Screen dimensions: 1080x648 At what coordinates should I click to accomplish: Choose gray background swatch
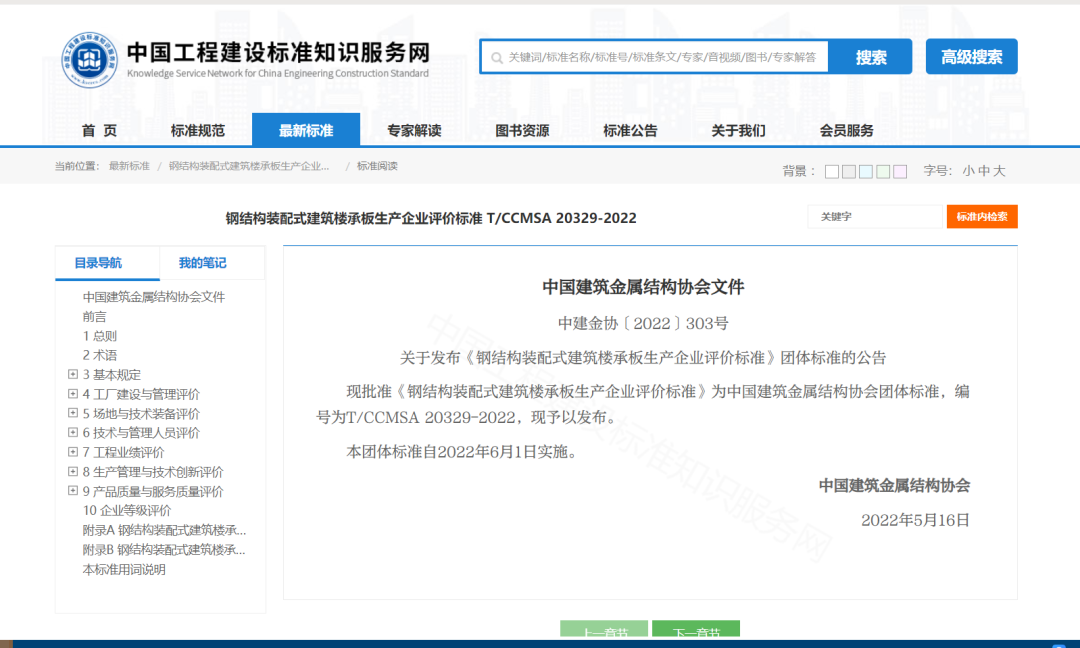pyautogui.click(x=849, y=171)
